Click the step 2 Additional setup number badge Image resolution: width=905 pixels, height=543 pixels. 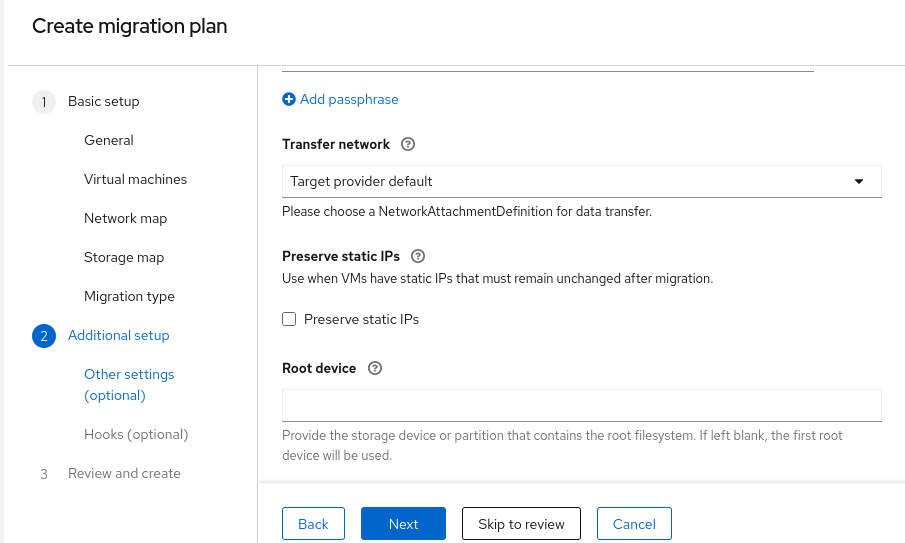pos(44,336)
